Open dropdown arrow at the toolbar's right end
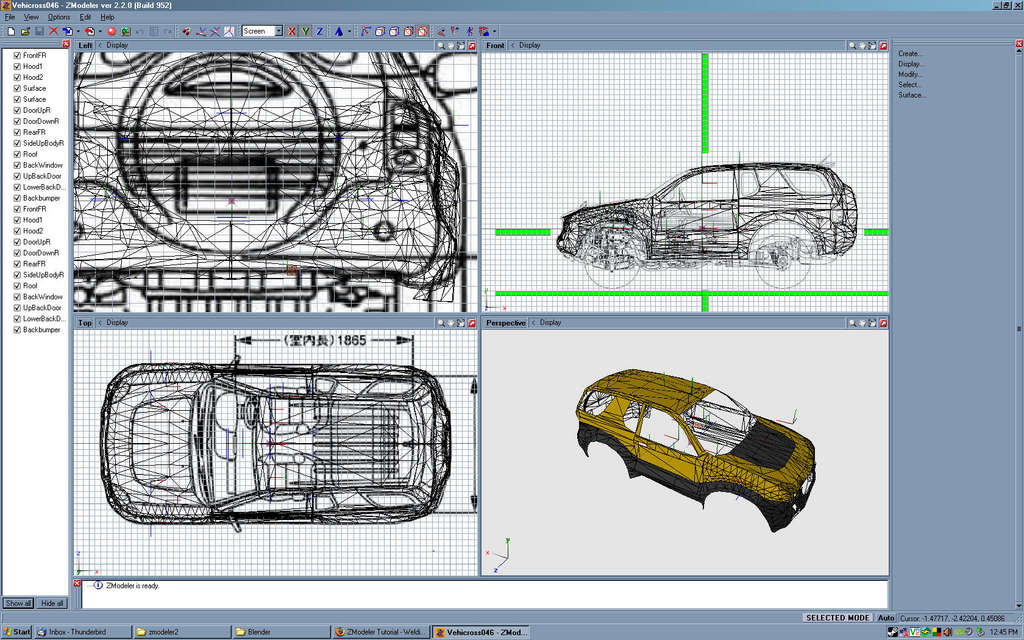Image resolution: width=1024 pixels, height=640 pixels. click(494, 31)
